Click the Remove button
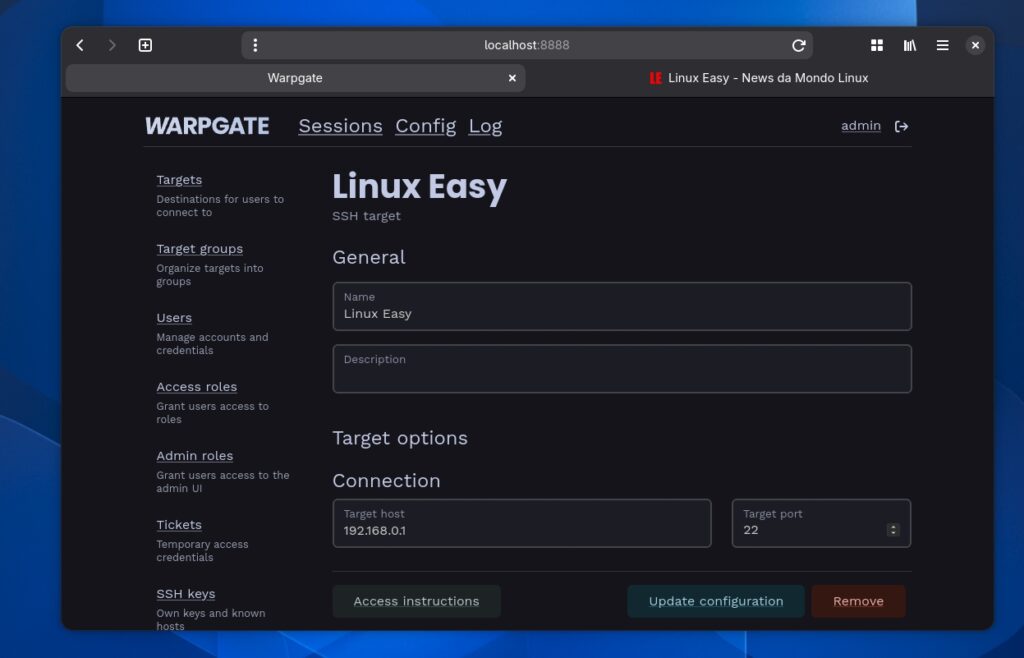The height and width of the screenshot is (658, 1024). (x=858, y=601)
